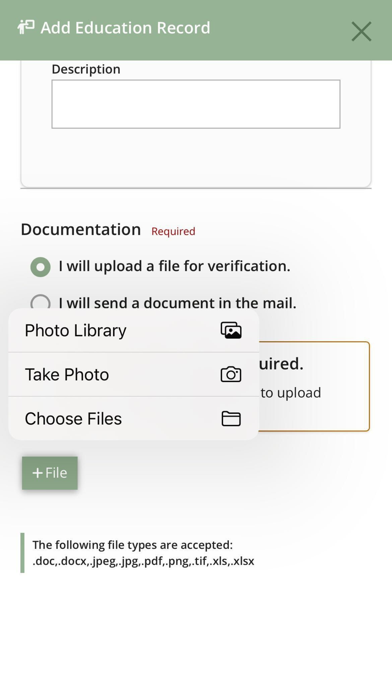Tap the folder icon beside Choose Files
Image resolution: width=392 pixels, height=696 pixels.
pos(231,419)
